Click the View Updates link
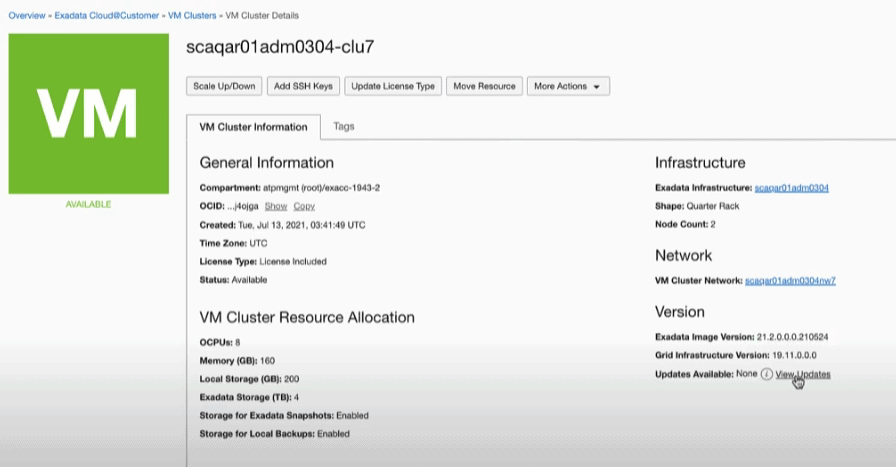This screenshot has height=467, width=896. coord(803,374)
